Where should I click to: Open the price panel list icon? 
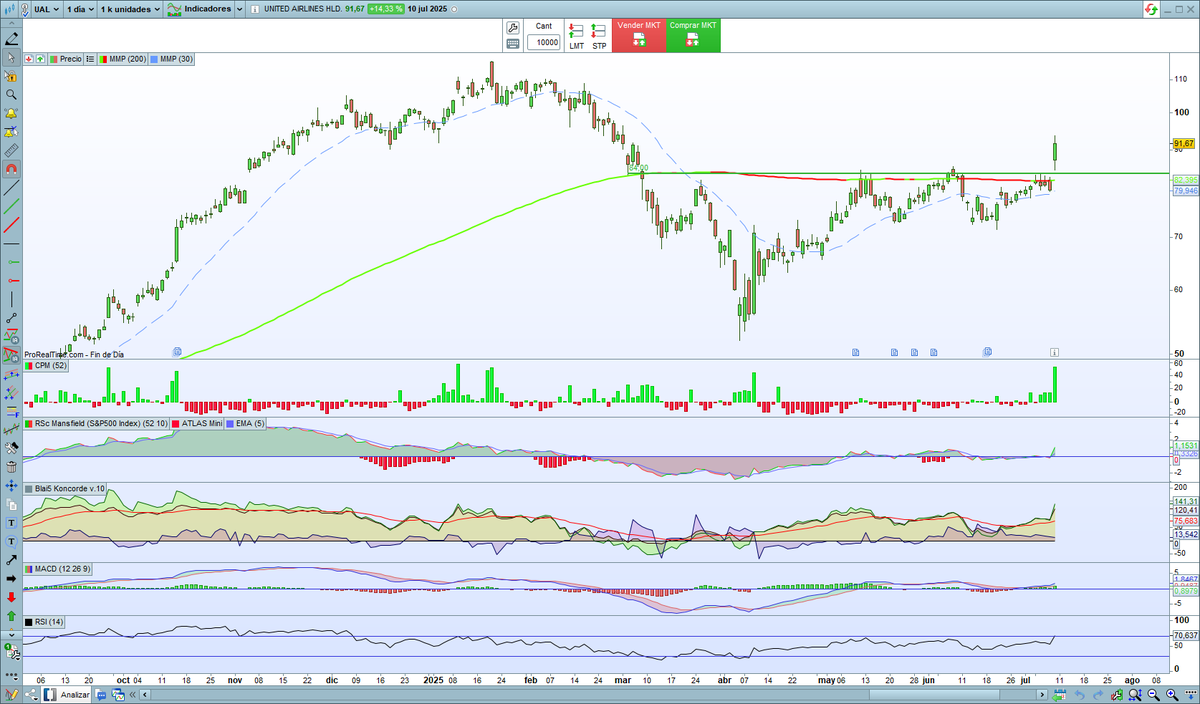[90, 59]
